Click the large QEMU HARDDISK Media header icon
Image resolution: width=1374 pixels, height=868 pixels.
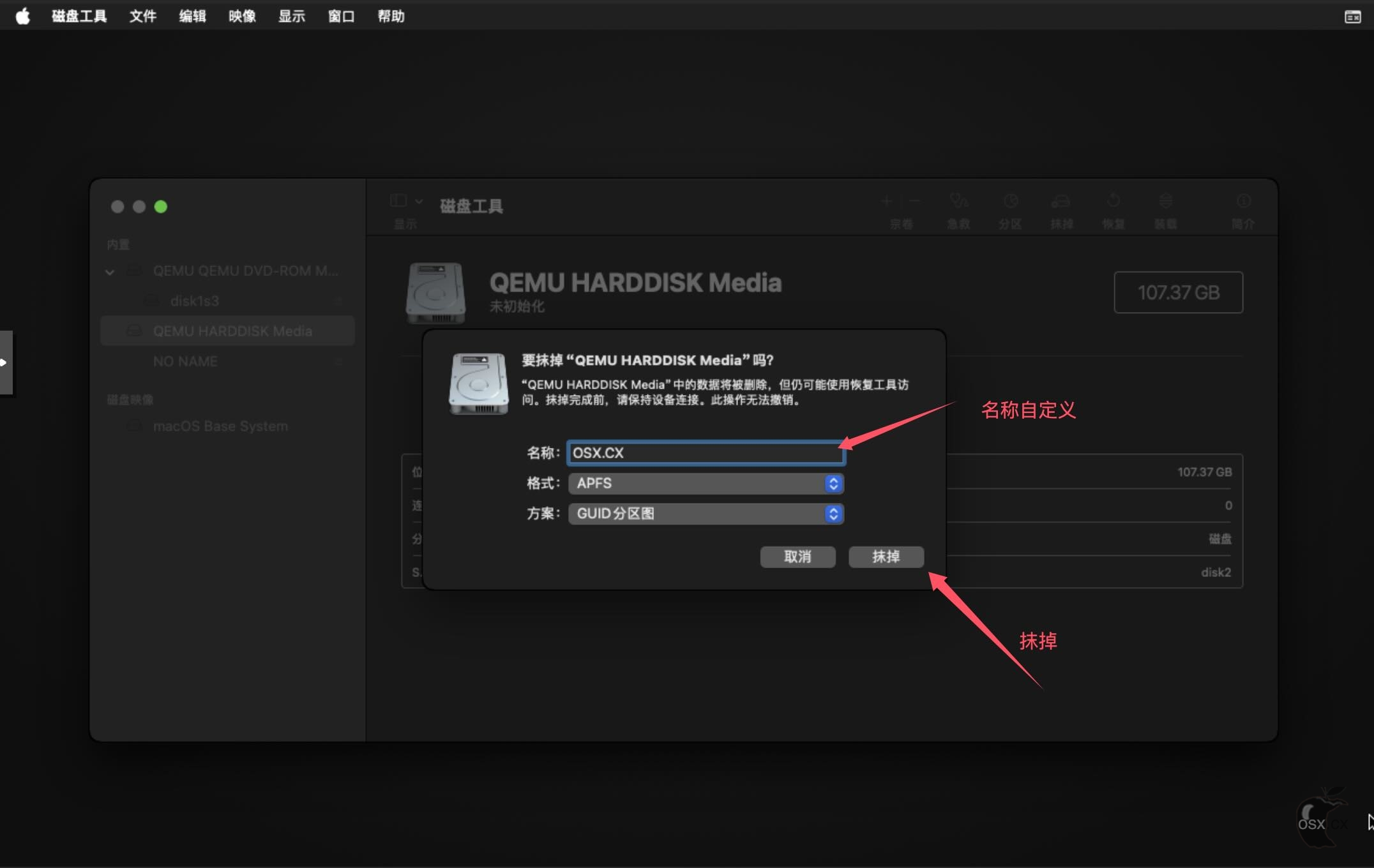[435, 294]
